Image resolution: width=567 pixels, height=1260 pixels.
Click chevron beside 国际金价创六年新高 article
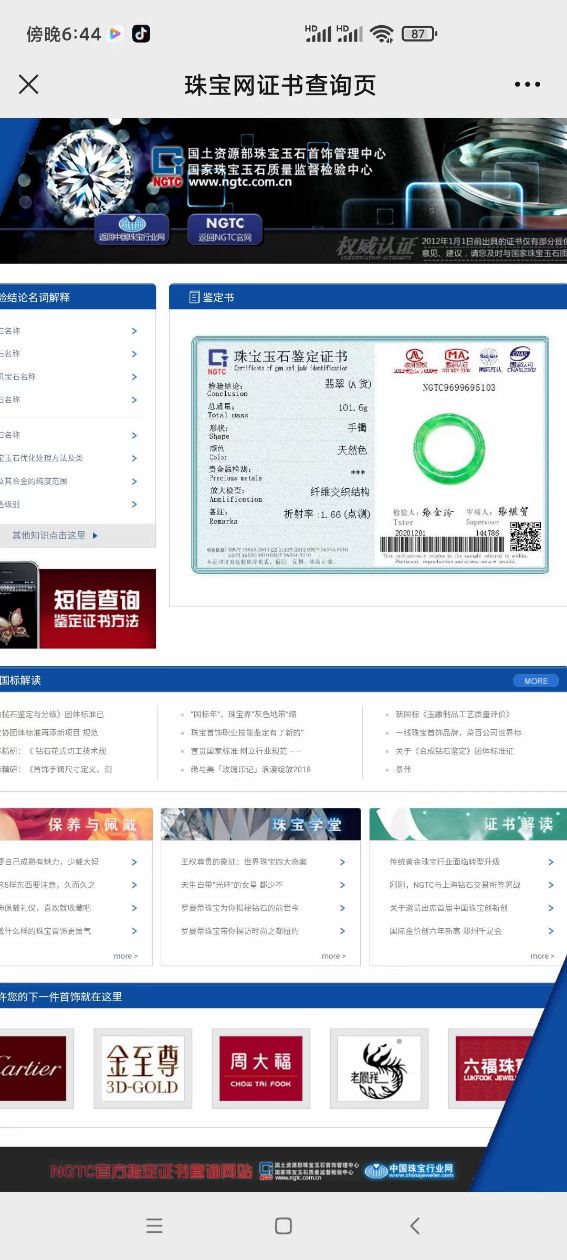550,931
